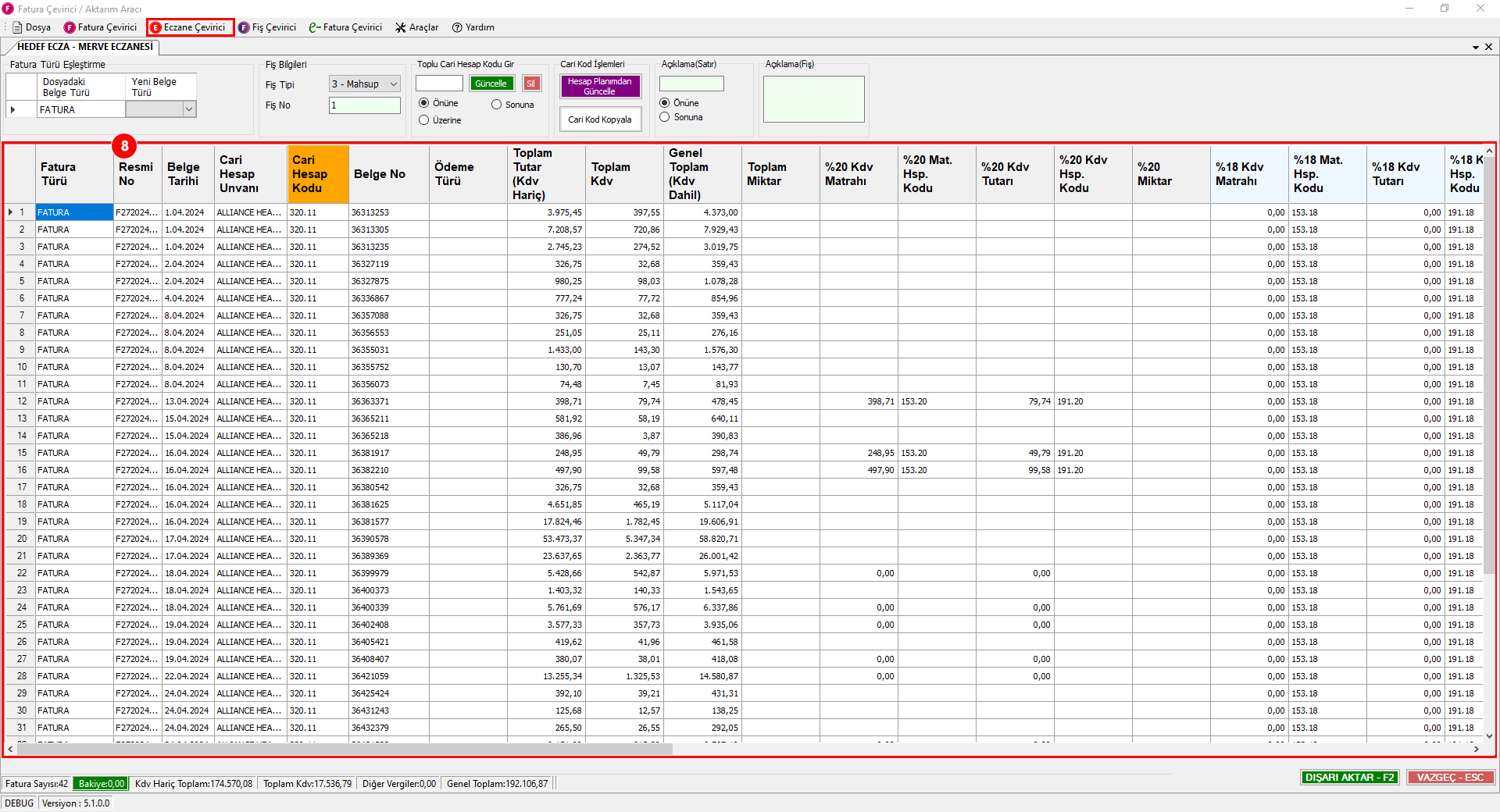Click the horizontal scrollbar right arrow
The width and height of the screenshot is (1500, 812).
pyautogui.click(x=1476, y=749)
